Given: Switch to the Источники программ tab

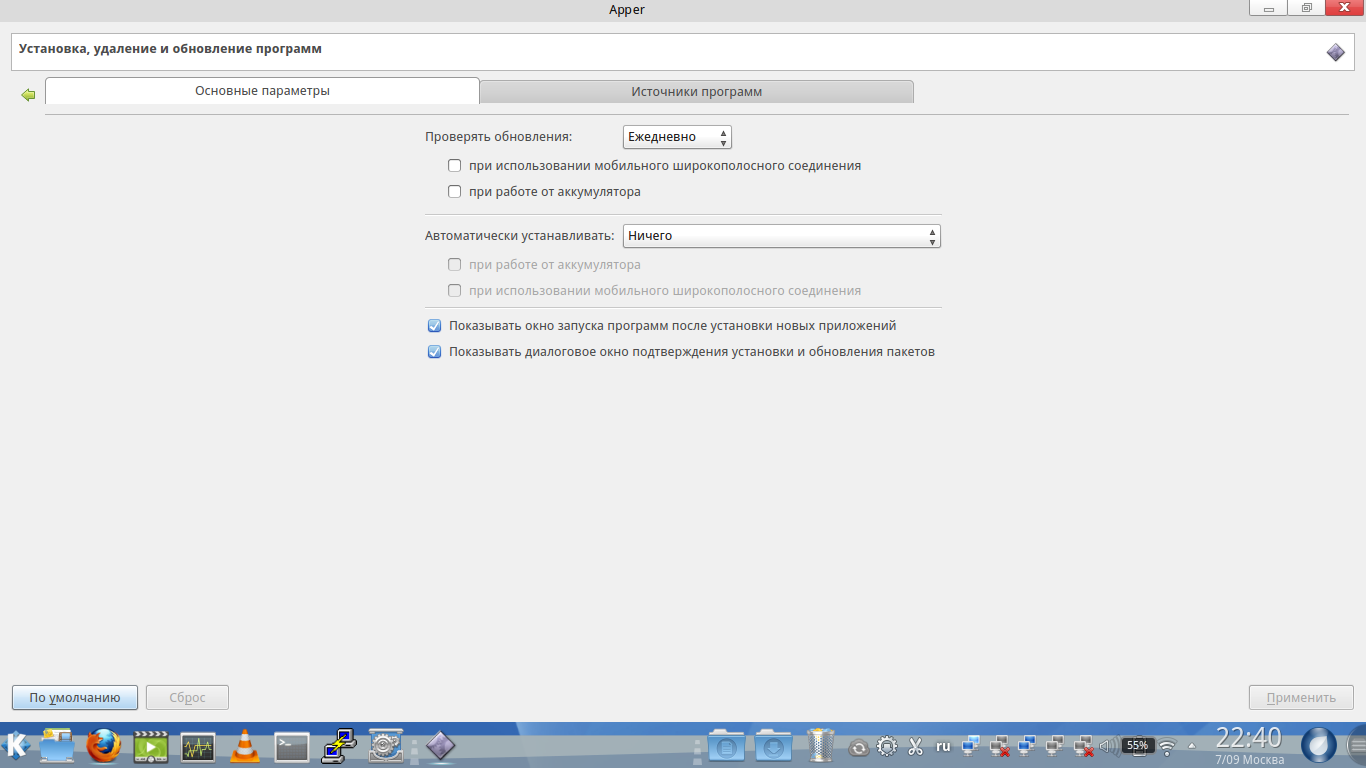Looking at the screenshot, I should (x=697, y=92).
